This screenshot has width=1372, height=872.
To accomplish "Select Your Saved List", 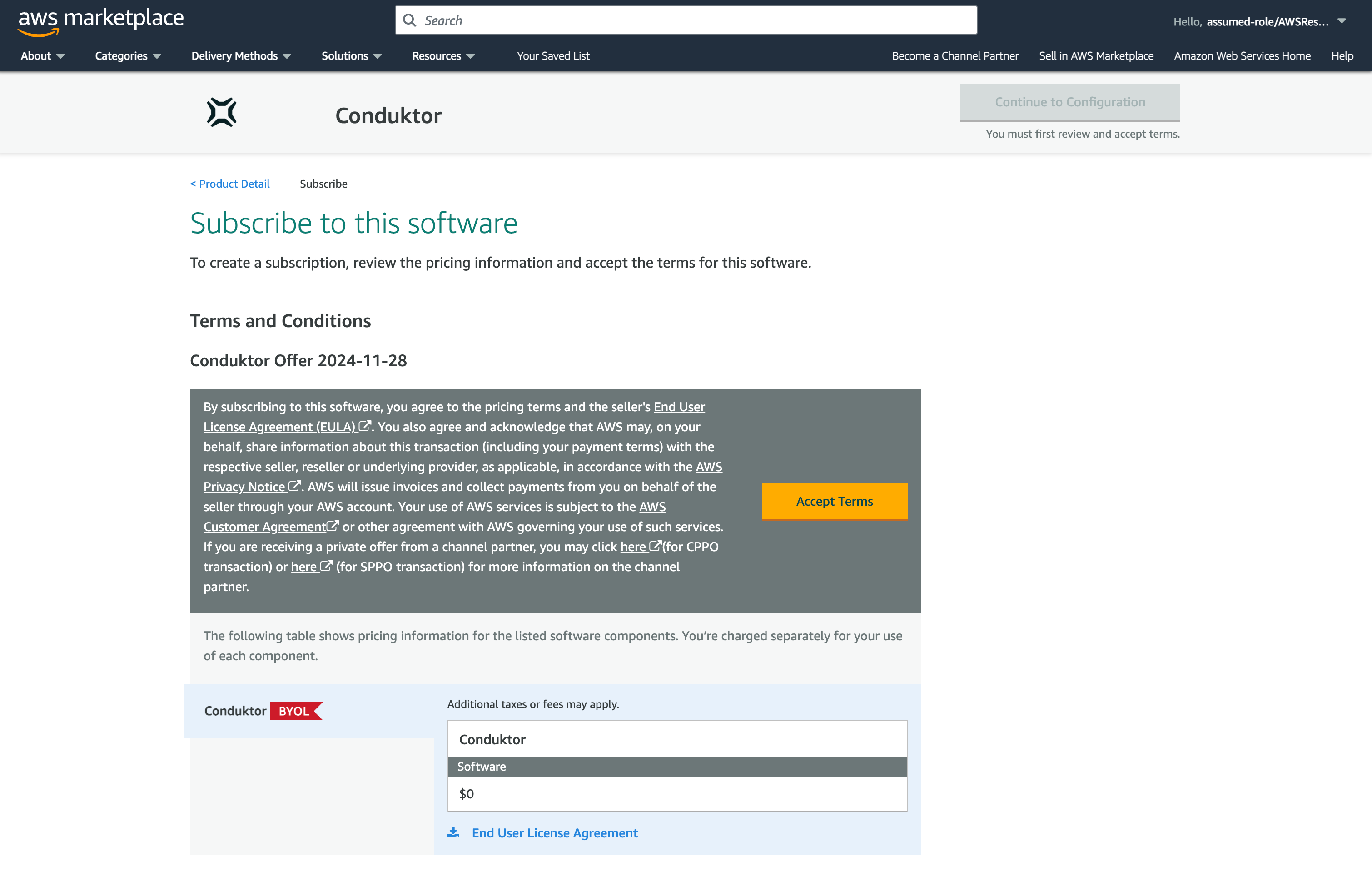I will [553, 56].
